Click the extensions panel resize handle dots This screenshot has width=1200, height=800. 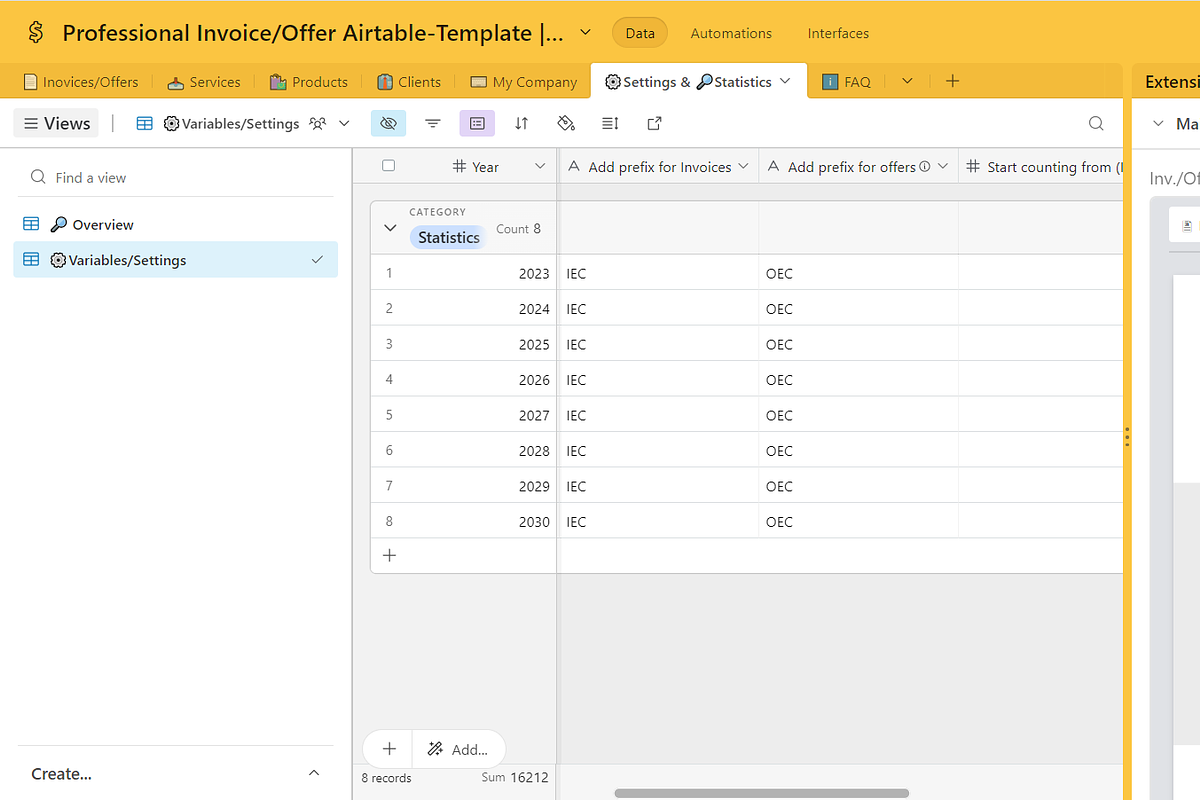point(1127,436)
